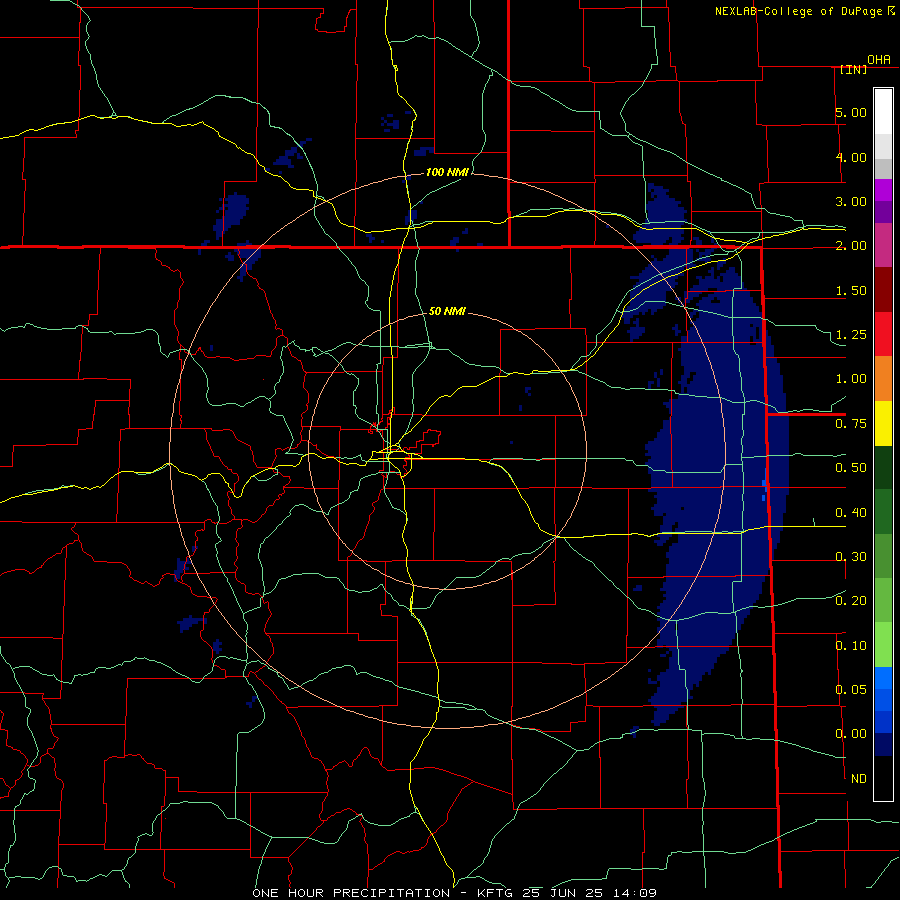Image resolution: width=900 pixels, height=900 pixels.
Task: Select the pink legend swatch near 2.00
Action: (x=883, y=245)
